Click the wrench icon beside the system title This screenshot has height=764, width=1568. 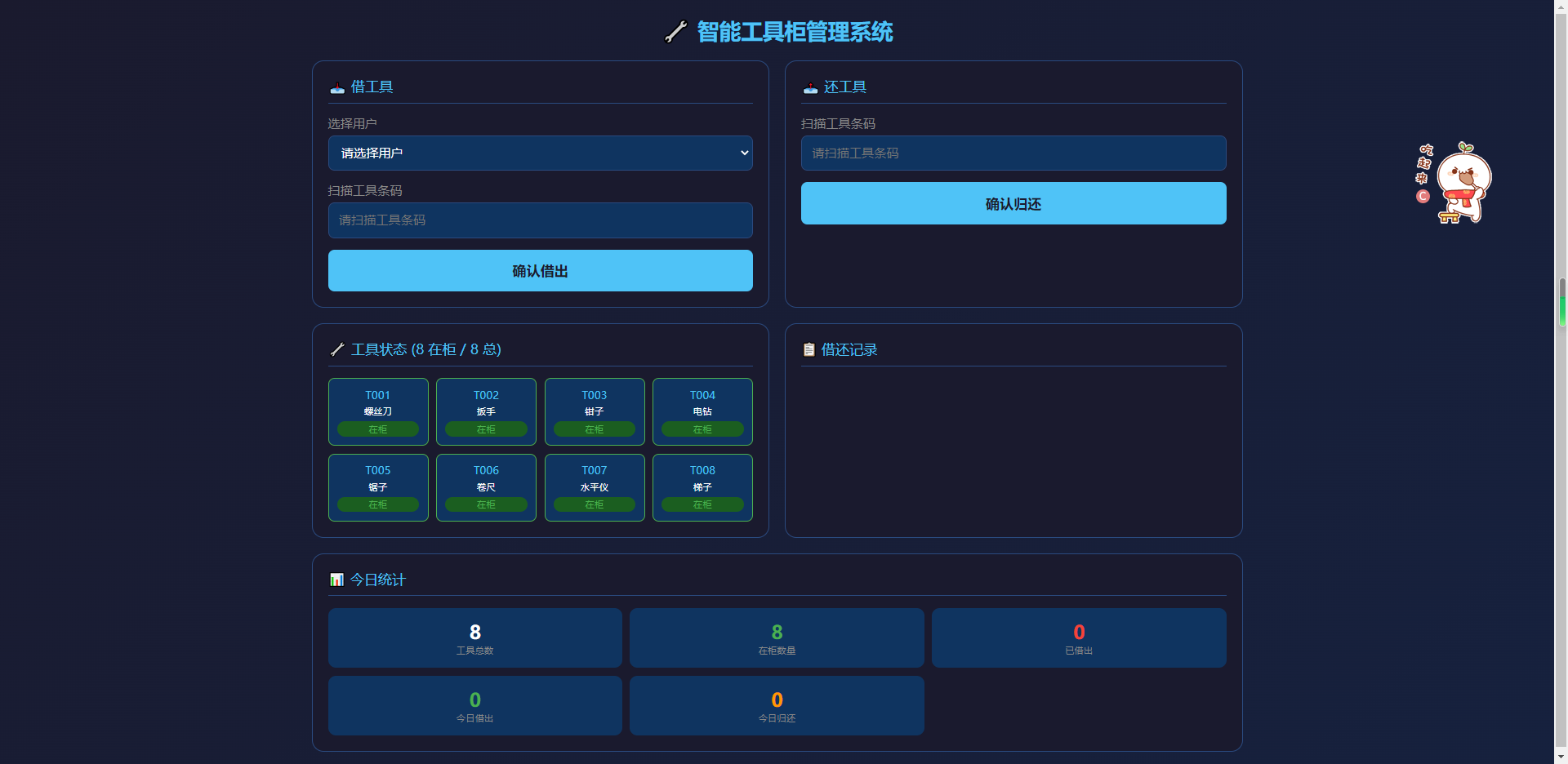[675, 32]
